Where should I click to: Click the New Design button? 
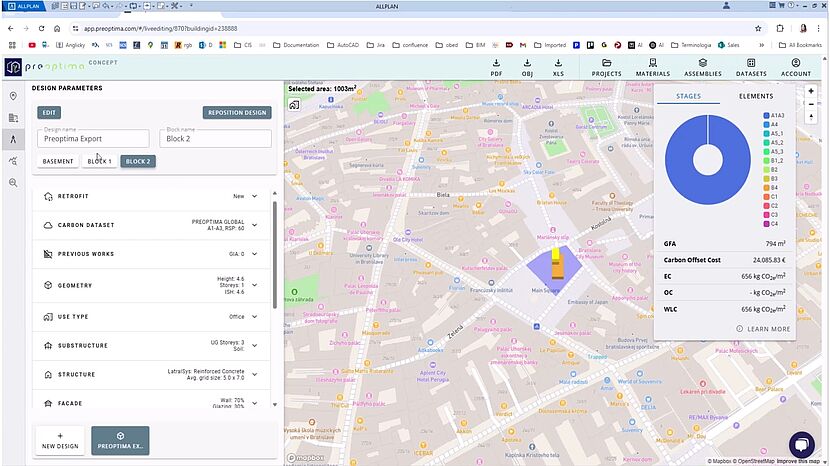[60, 441]
